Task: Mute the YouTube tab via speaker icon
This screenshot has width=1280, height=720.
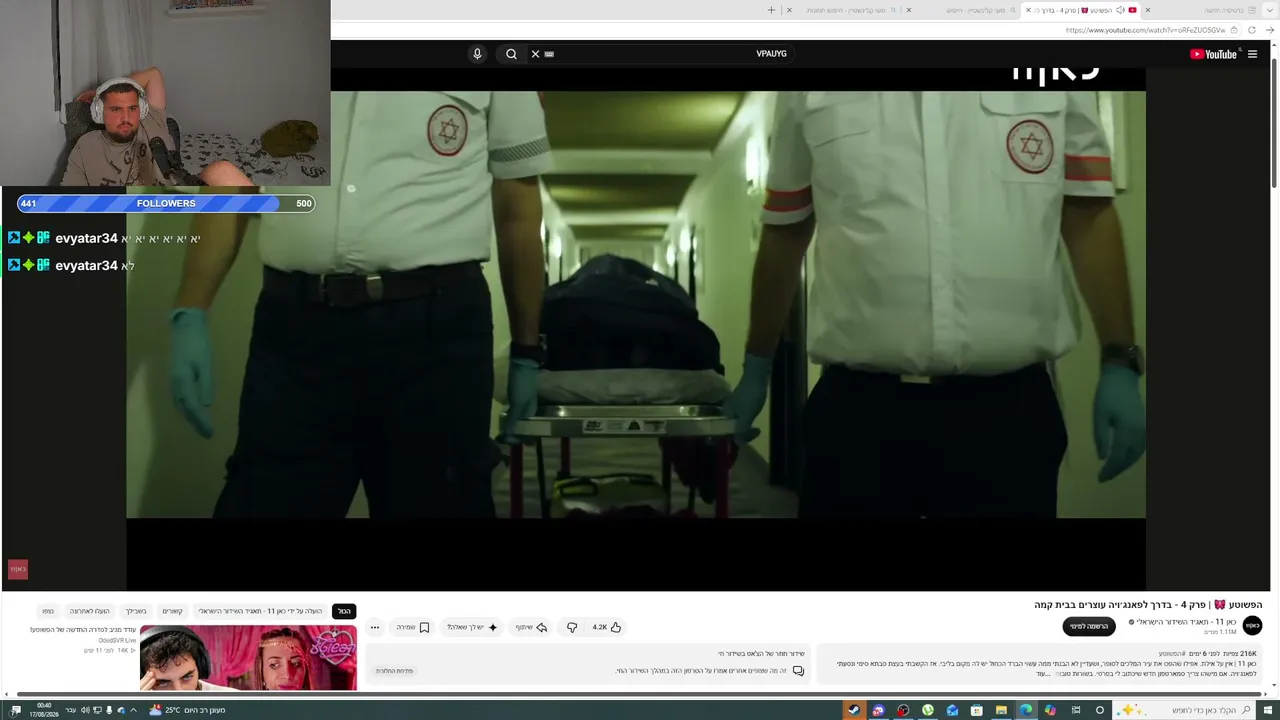Action: tap(1120, 10)
